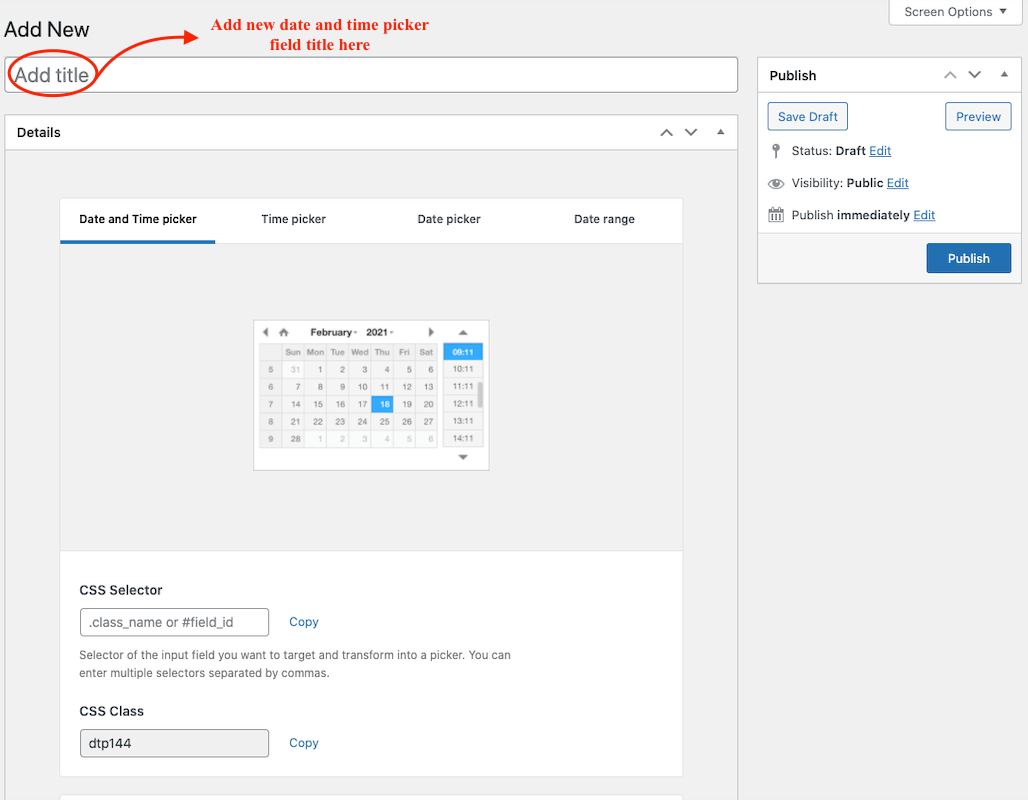Image resolution: width=1028 pixels, height=800 pixels.
Task: Click the status pin icon
Action: tap(776, 151)
